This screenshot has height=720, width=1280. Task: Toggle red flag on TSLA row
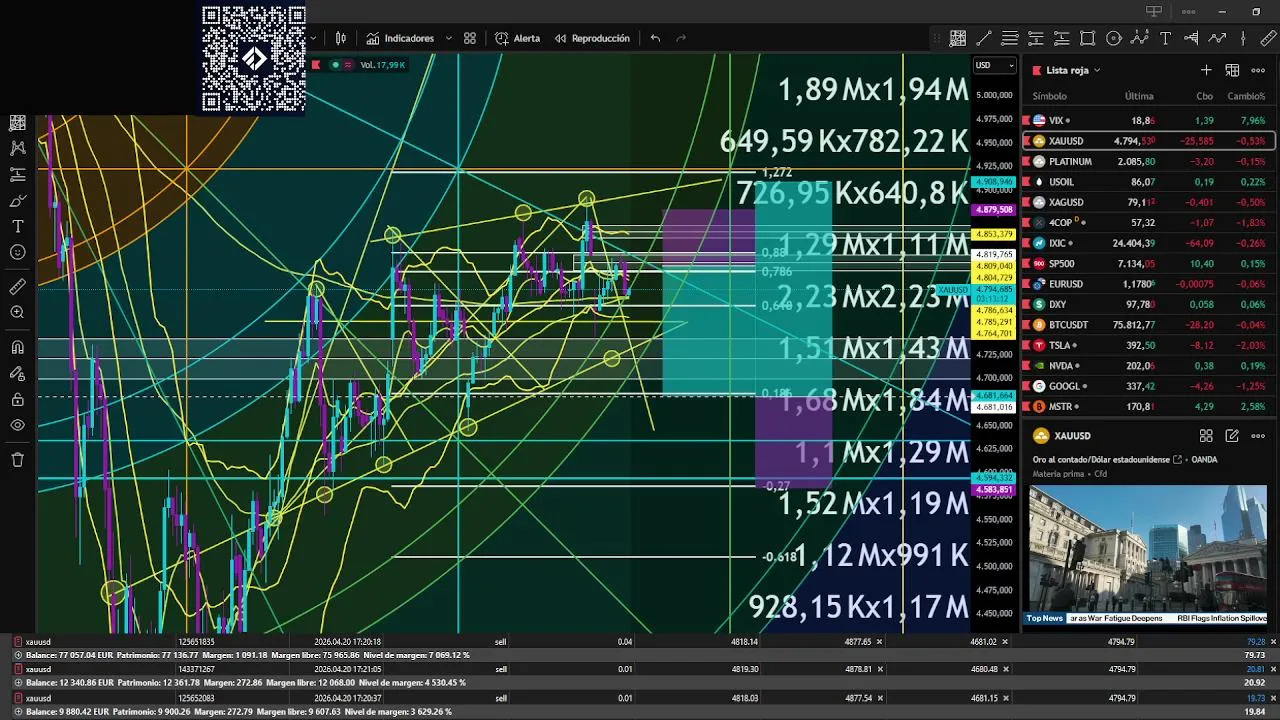pyautogui.click(x=1027, y=345)
